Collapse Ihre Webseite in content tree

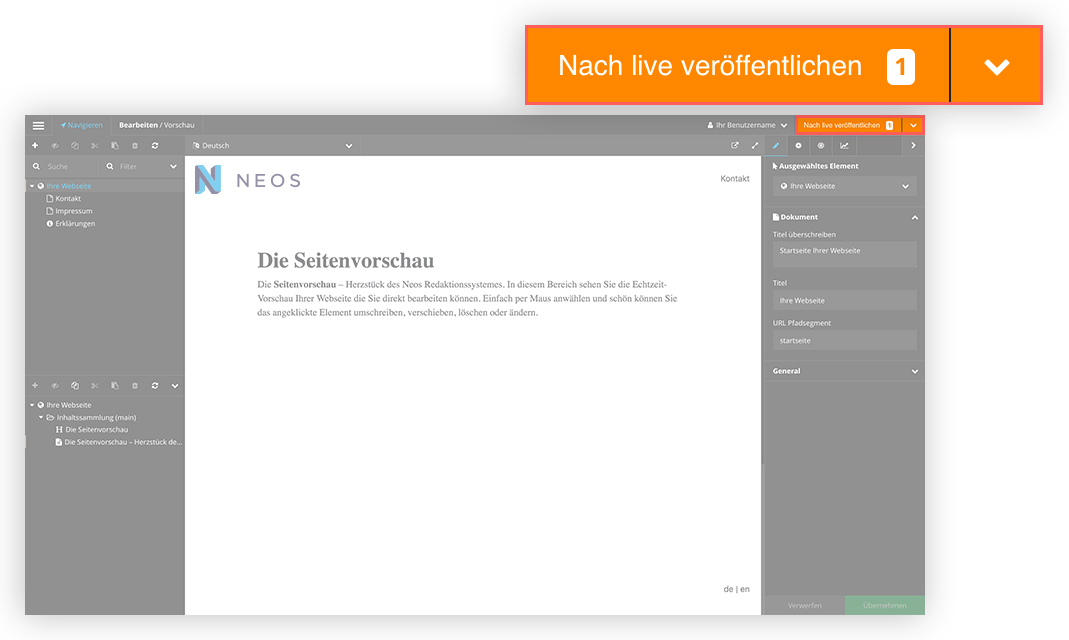[31, 405]
